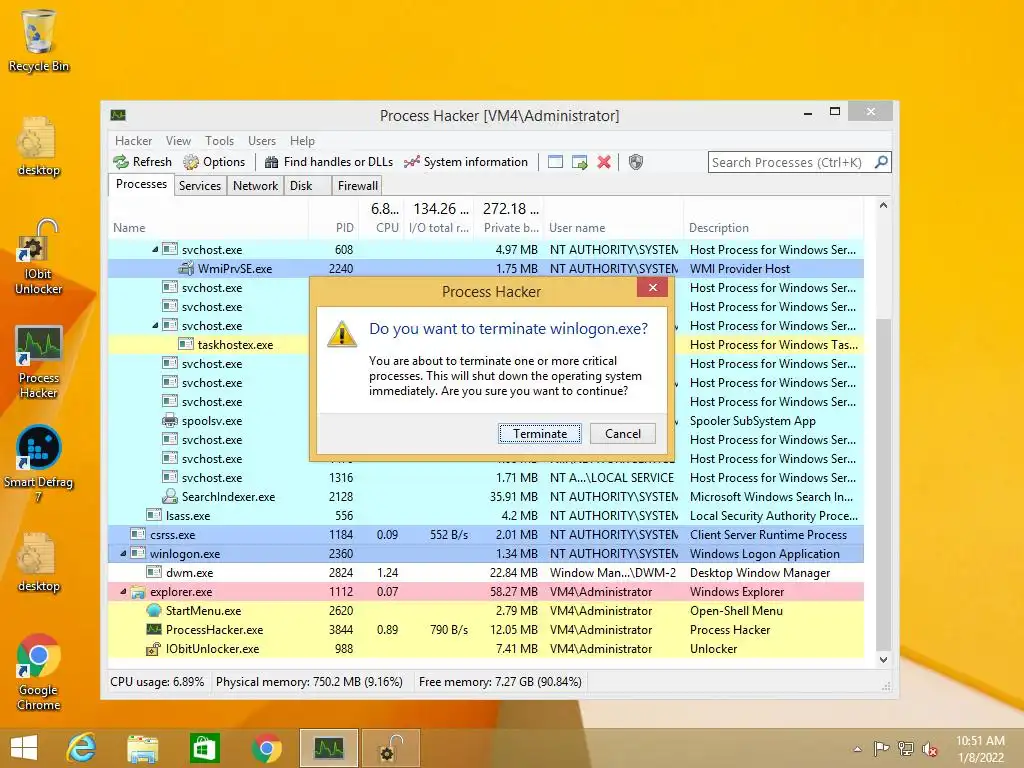This screenshot has width=1024, height=768.
Task: Click the Action Center flag tray icon
Action: 881,749
